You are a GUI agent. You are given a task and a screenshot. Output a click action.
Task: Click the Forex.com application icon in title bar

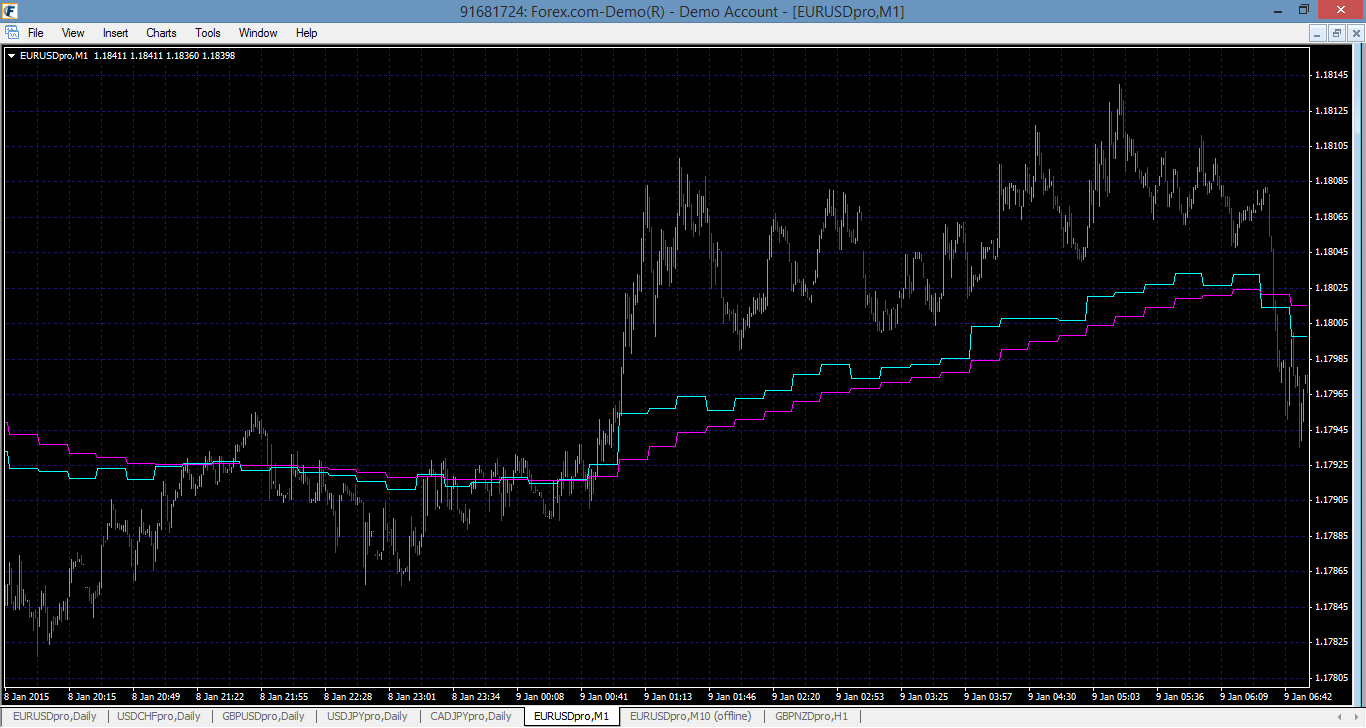pos(12,11)
